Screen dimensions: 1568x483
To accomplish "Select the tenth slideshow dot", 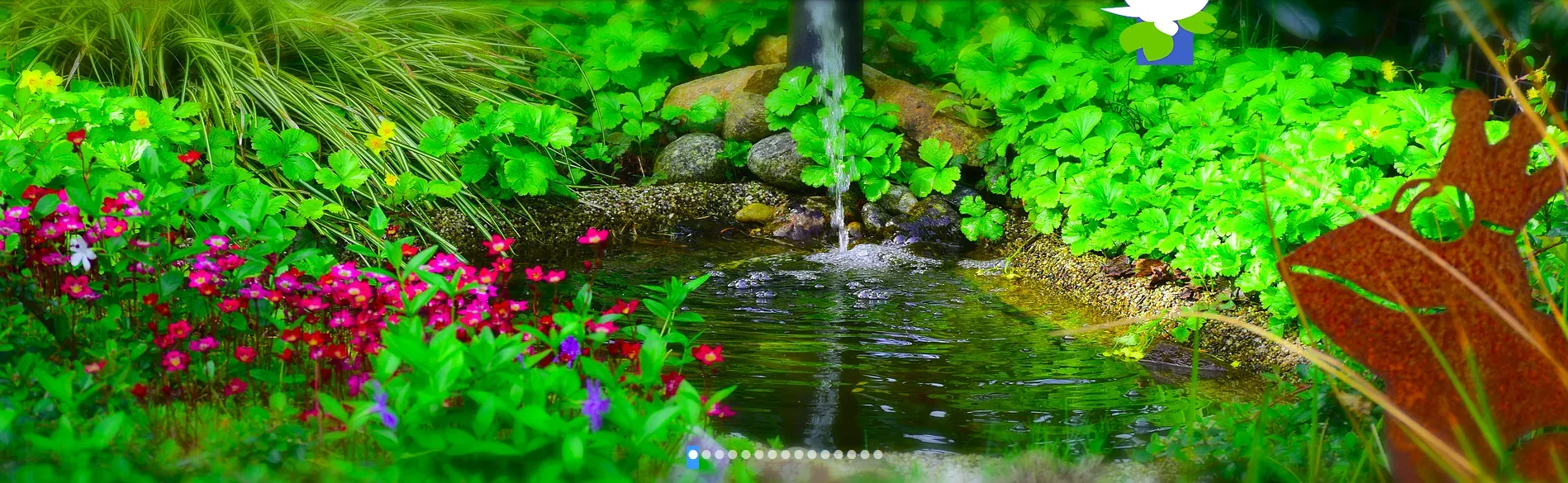I will [x=812, y=454].
